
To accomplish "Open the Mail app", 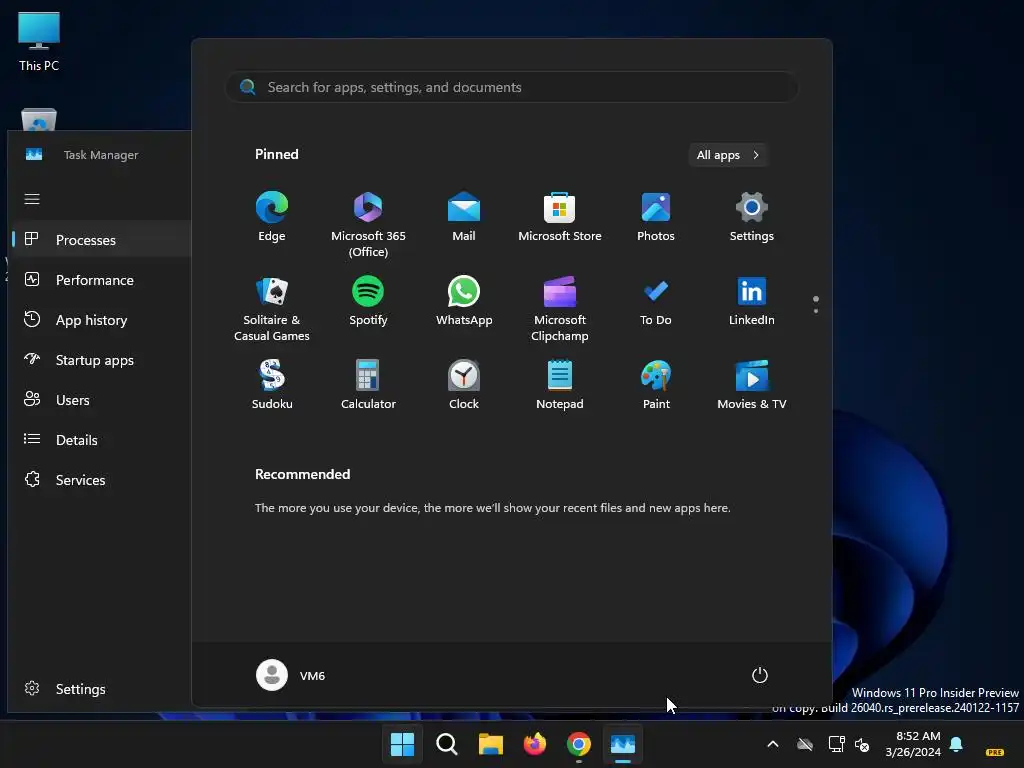I will (x=464, y=217).
